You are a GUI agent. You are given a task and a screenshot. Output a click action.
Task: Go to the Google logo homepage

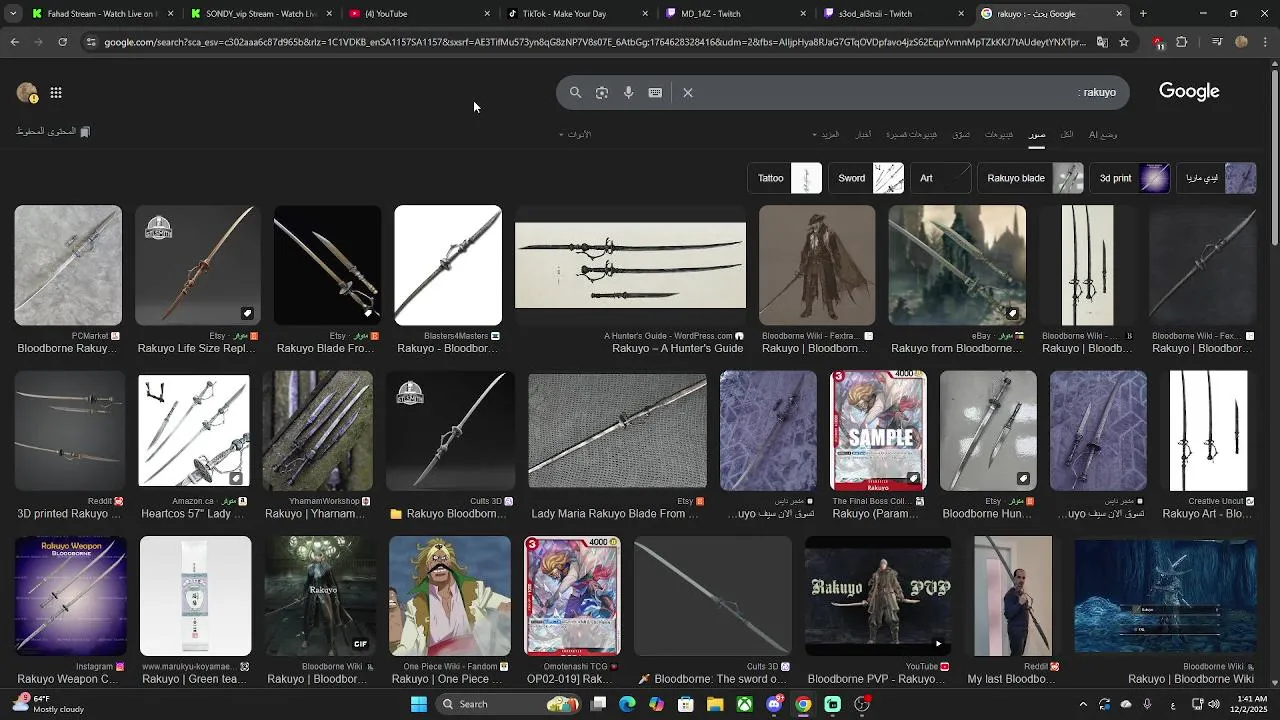[1189, 92]
